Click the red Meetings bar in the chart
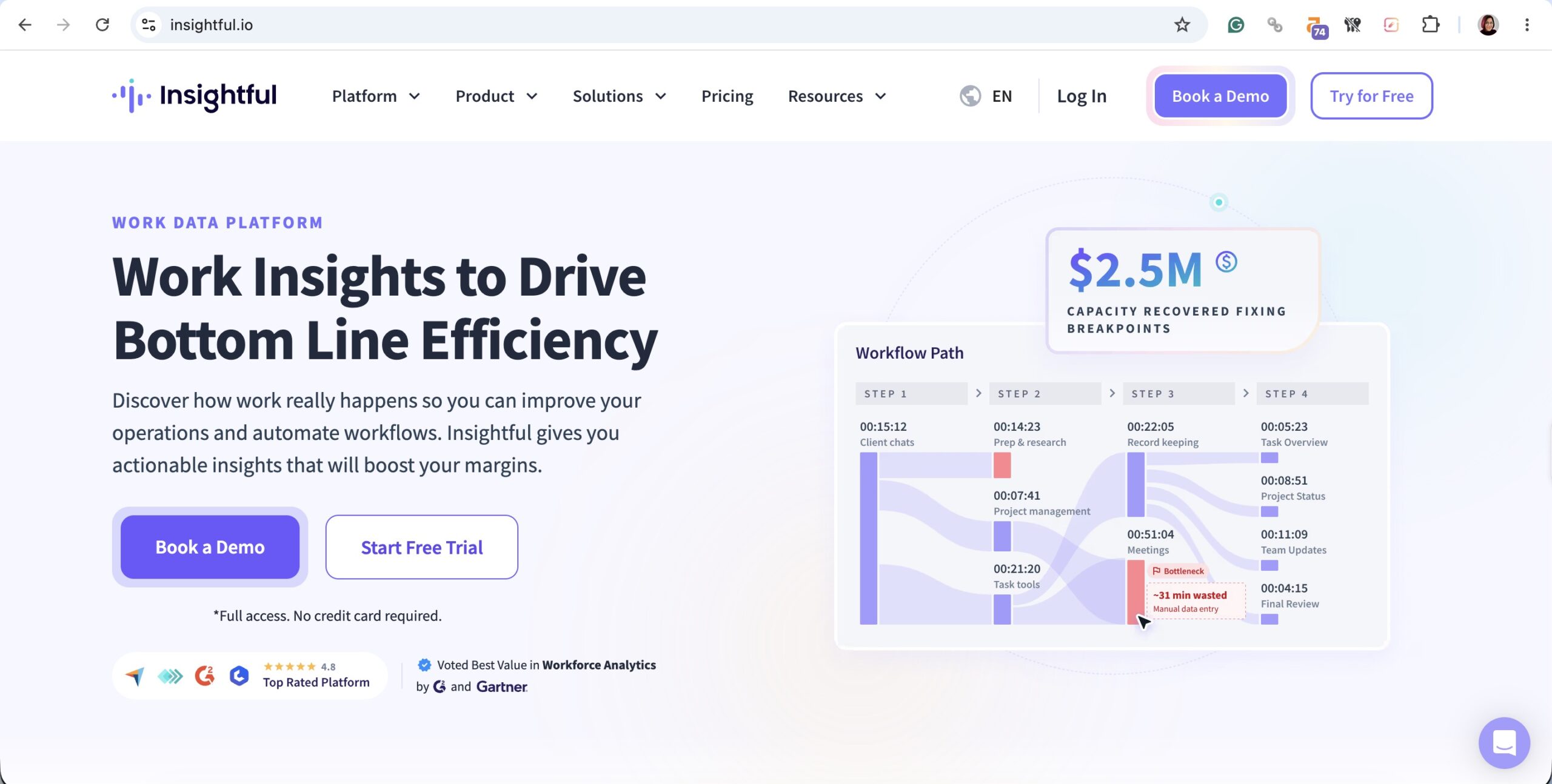 tap(1135, 592)
